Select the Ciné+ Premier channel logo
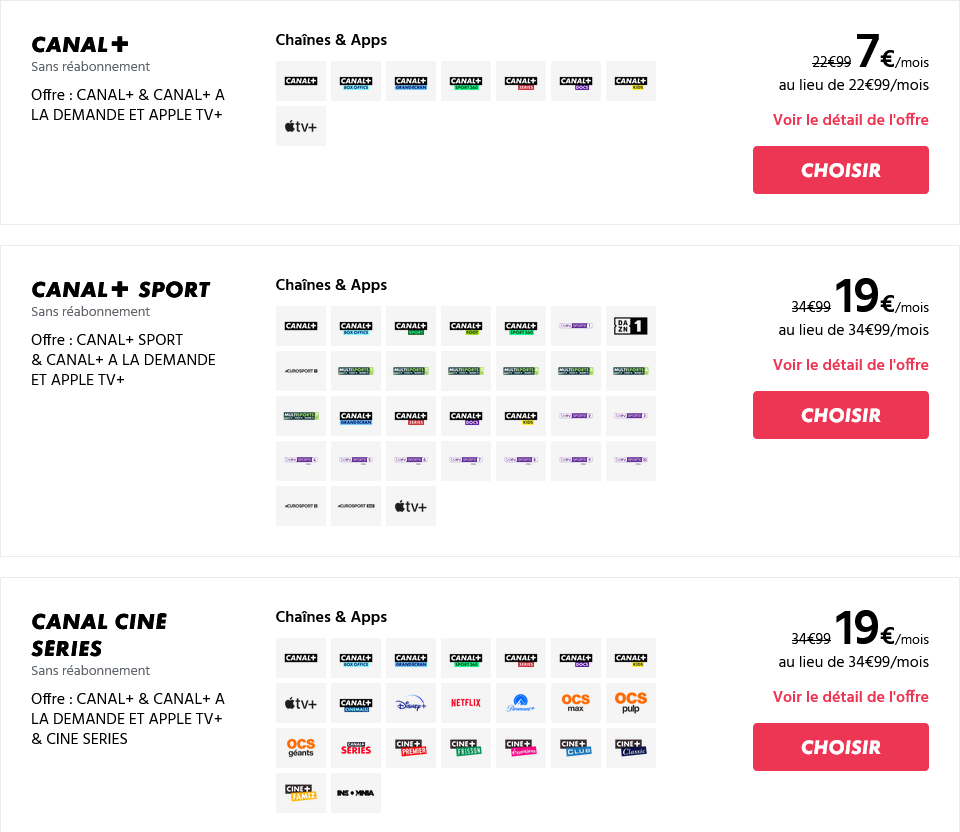Image resolution: width=960 pixels, height=832 pixels. 411,748
